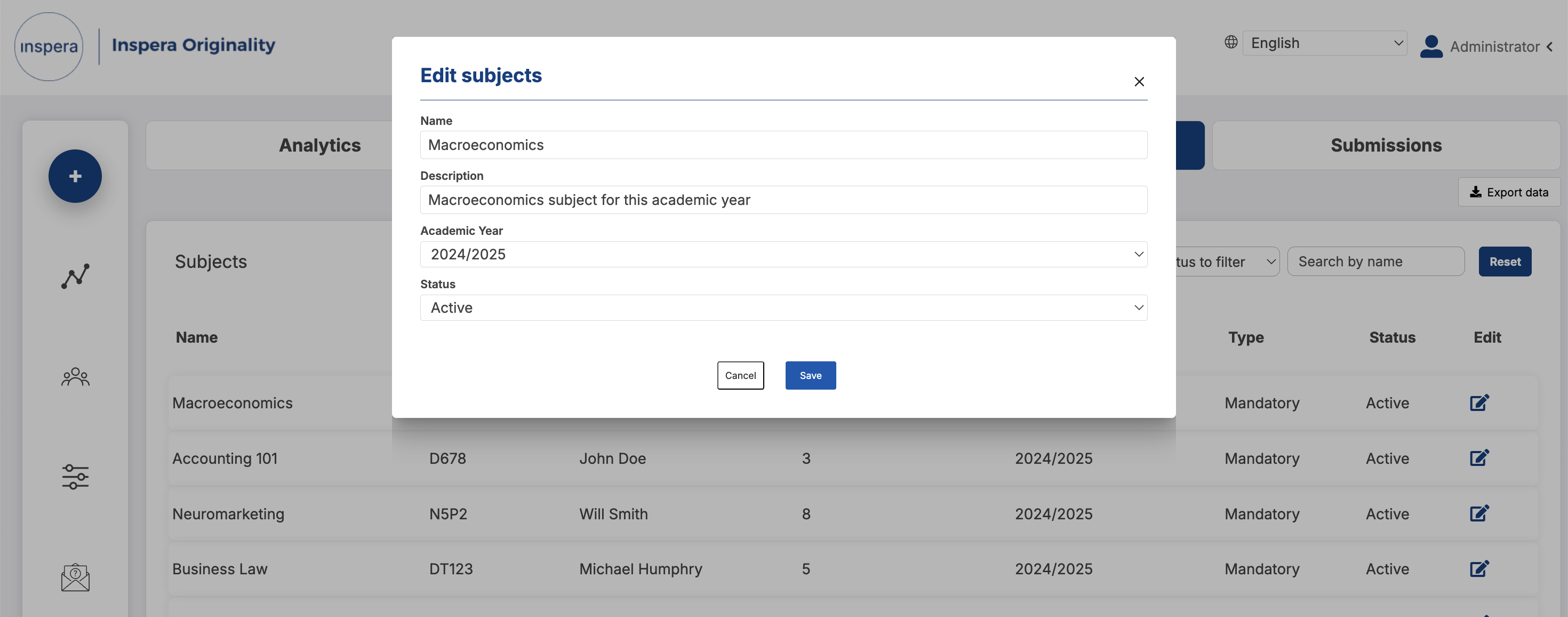Click the round plus add button in sidebar

click(x=75, y=176)
